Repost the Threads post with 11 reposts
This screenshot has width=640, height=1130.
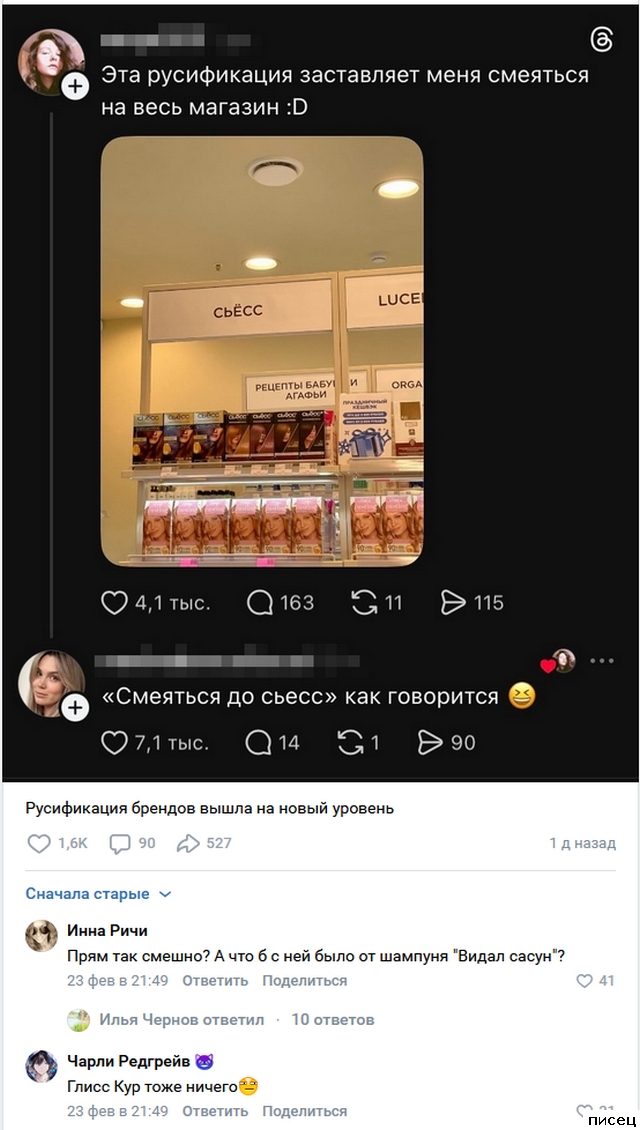(365, 602)
